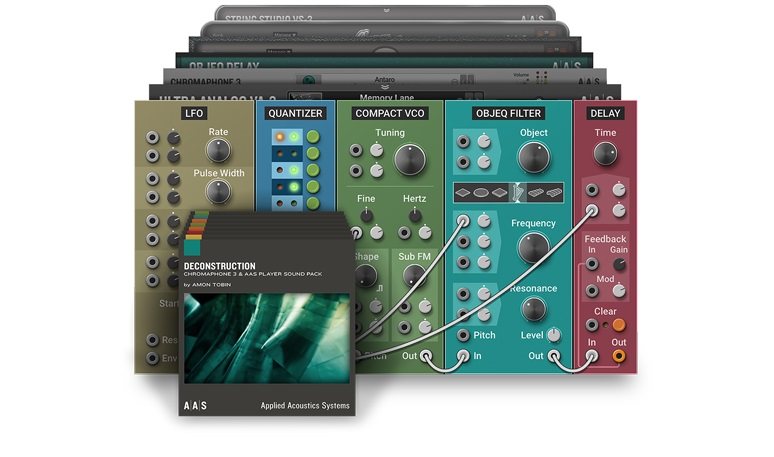Click the first modulation jack beside Tuning knob
Viewport: 774px width, 457px height.
356,150
